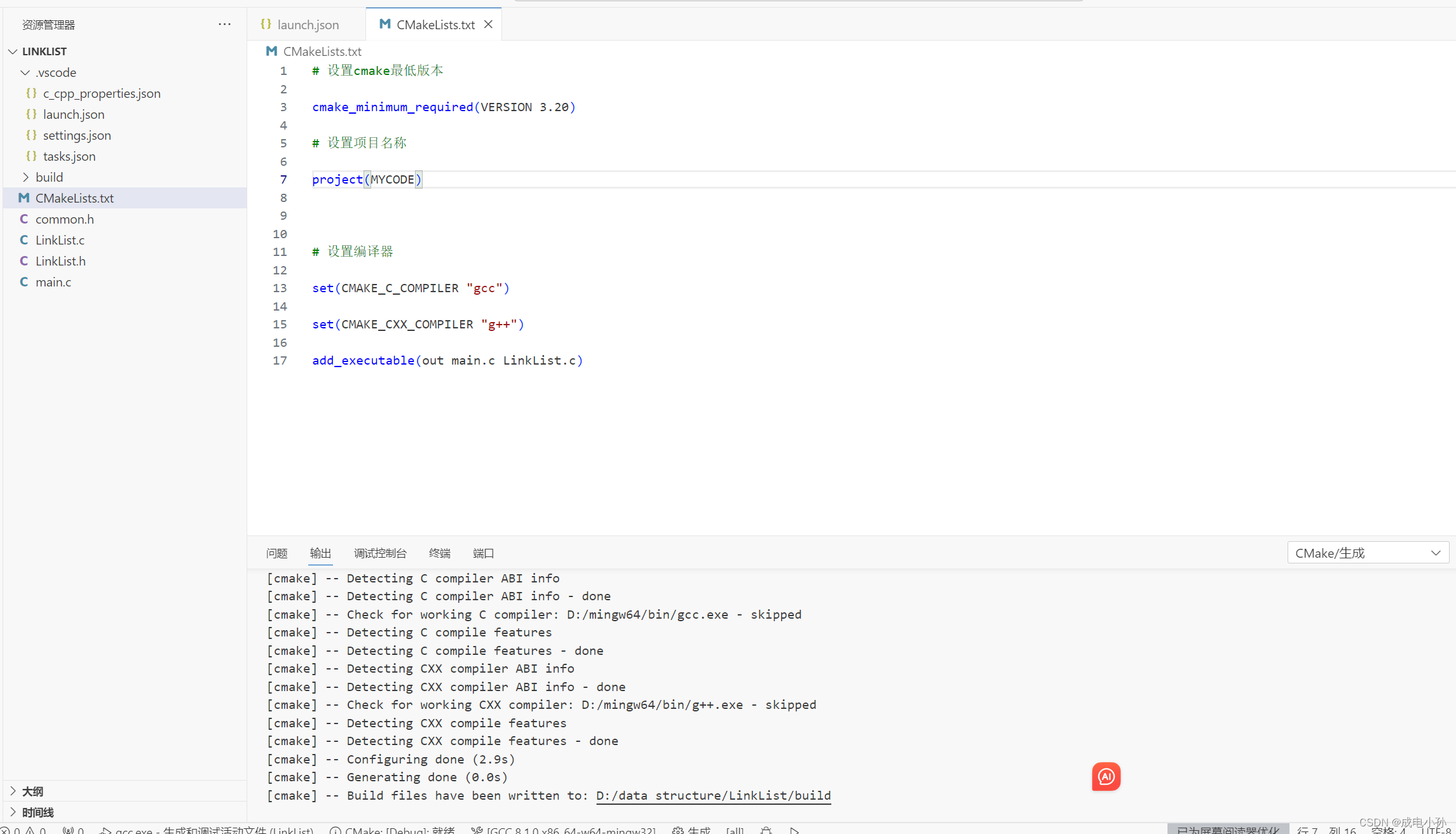Click the CMake debug bug icon in status bar
Image resolution: width=1456 pixels, height=834 pixels.
[x=766, y=830]
